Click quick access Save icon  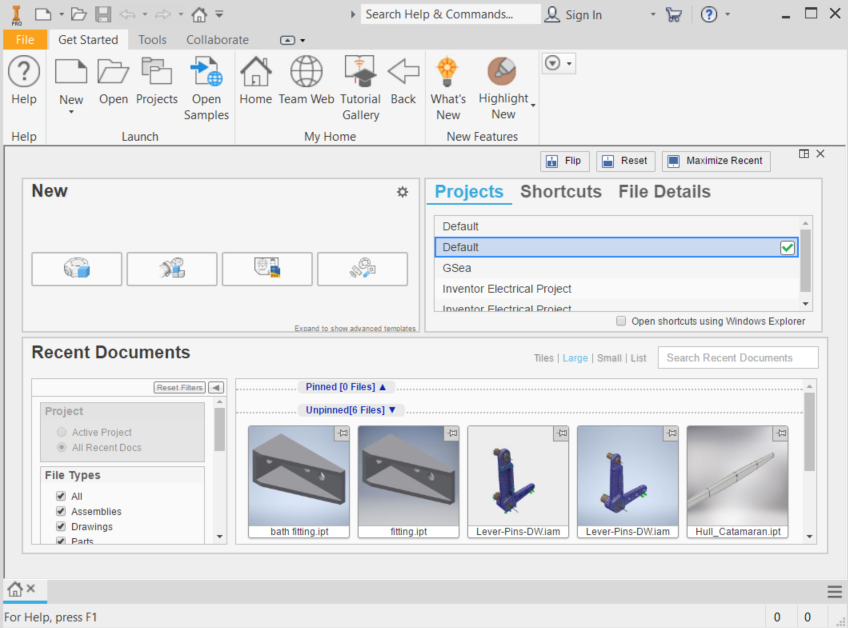(103, 14)
